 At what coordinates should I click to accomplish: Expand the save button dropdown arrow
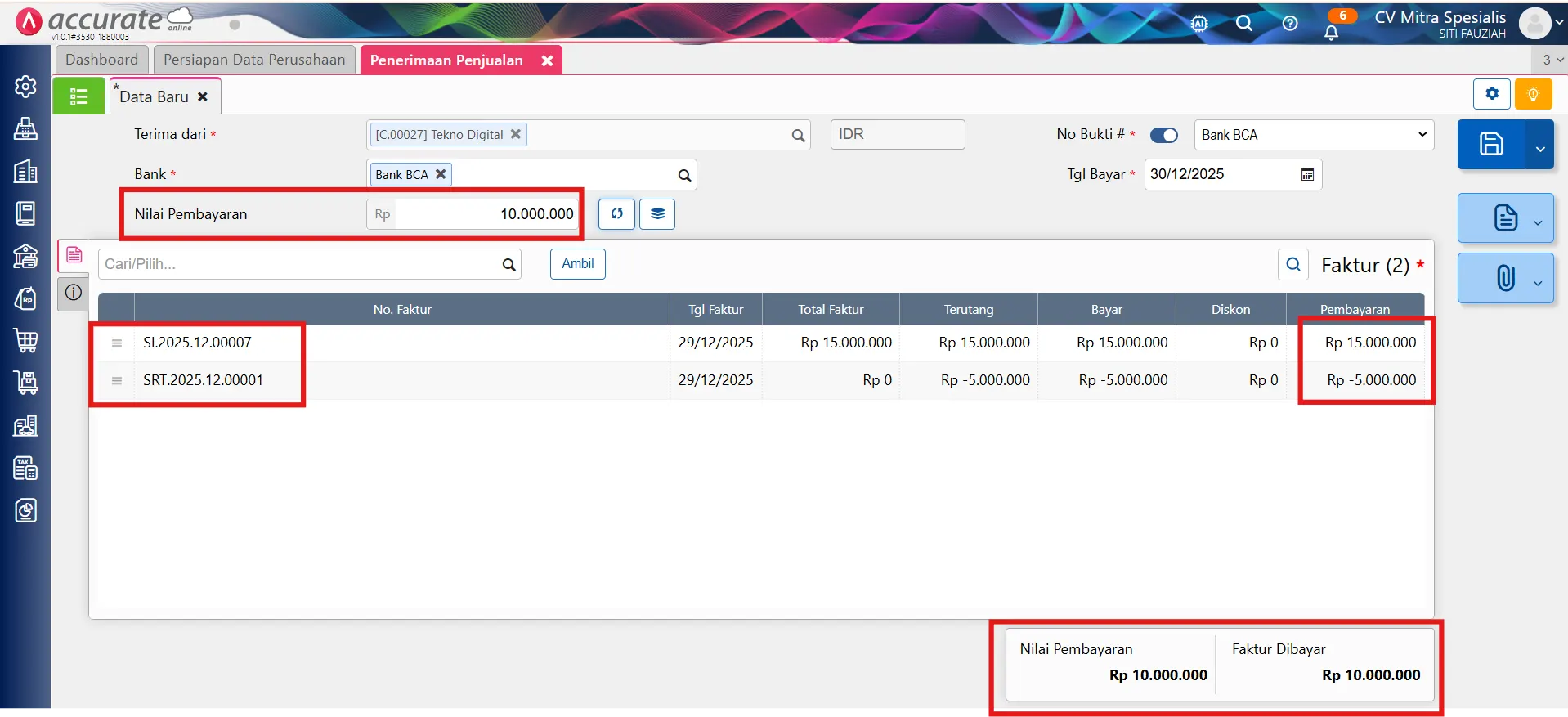[1539, 148]
